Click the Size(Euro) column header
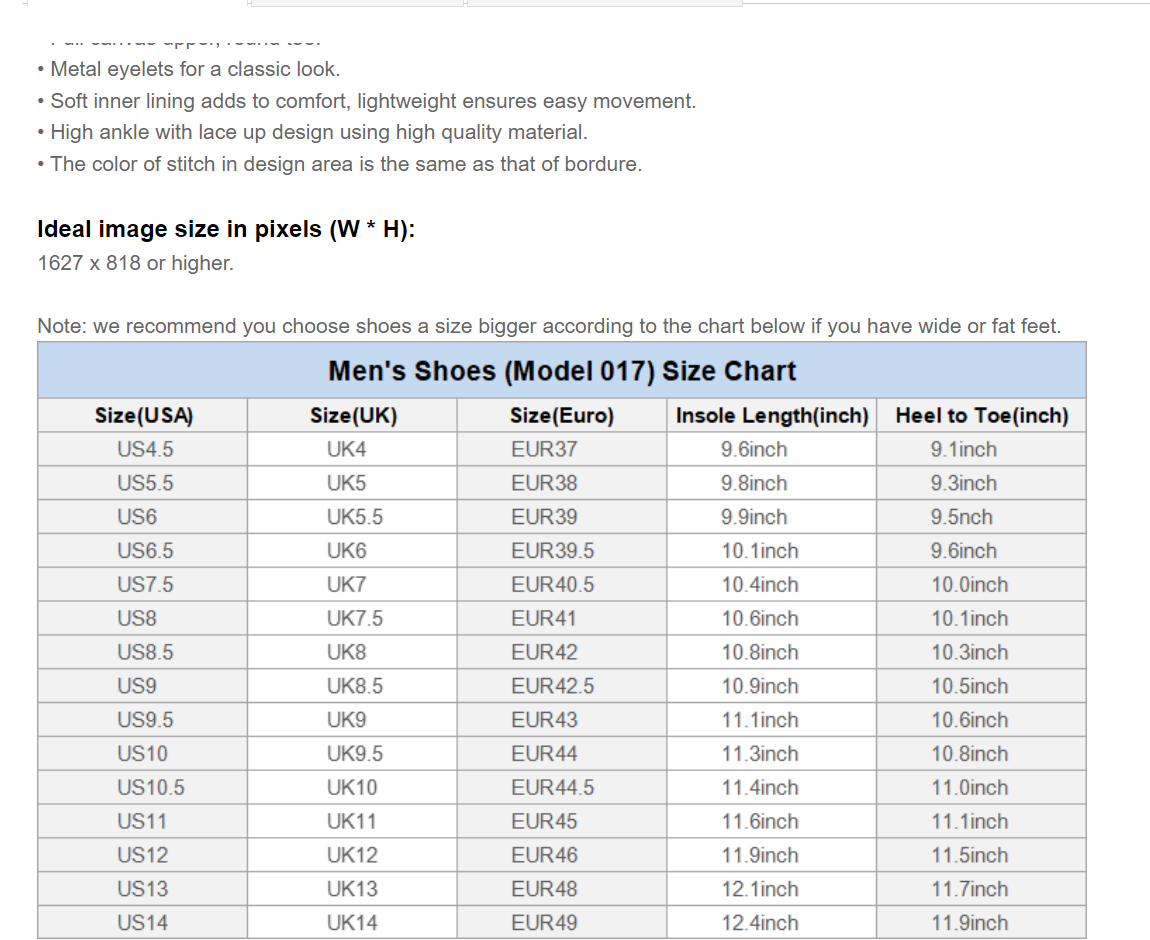This screenshot has height=940, width=1150. tap(562, 416)
